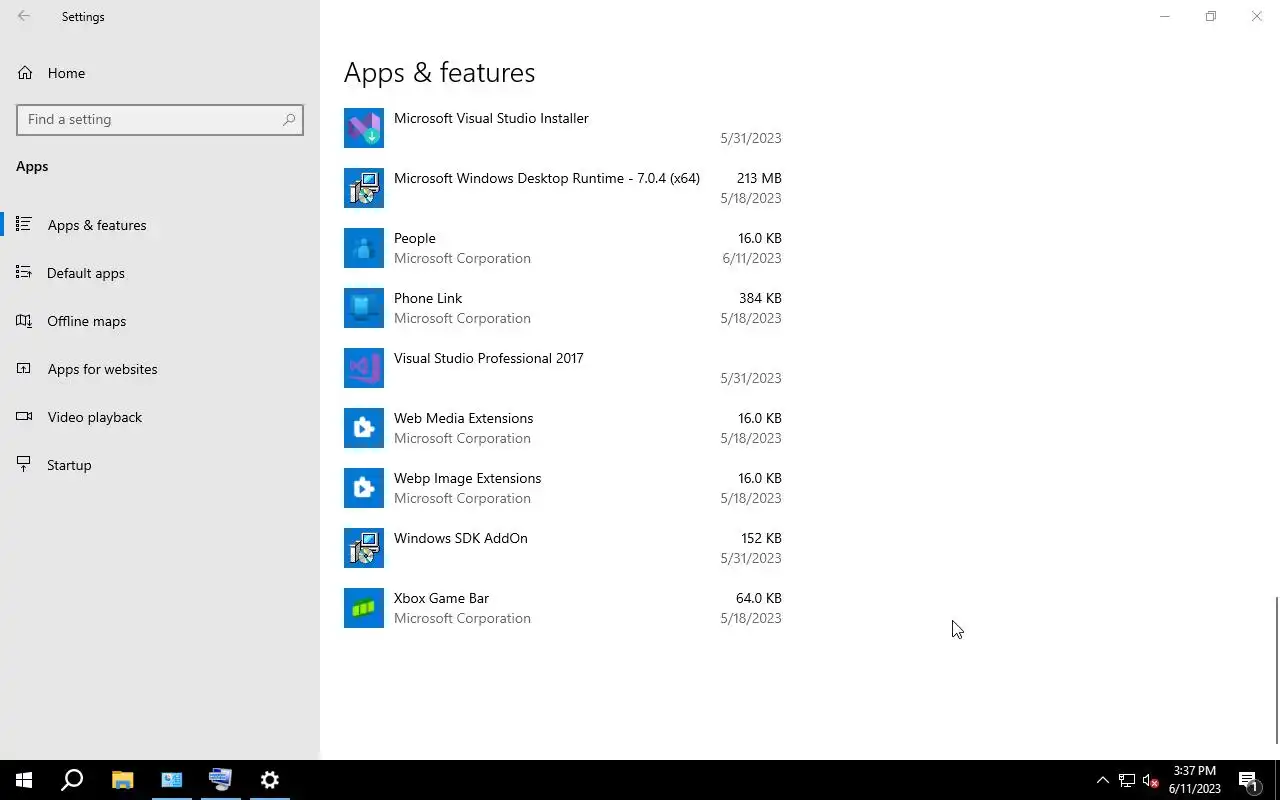The height and width of the screenshot is (800, 1280).
Task: Open the notification center icon
Action: (1248, 780)
